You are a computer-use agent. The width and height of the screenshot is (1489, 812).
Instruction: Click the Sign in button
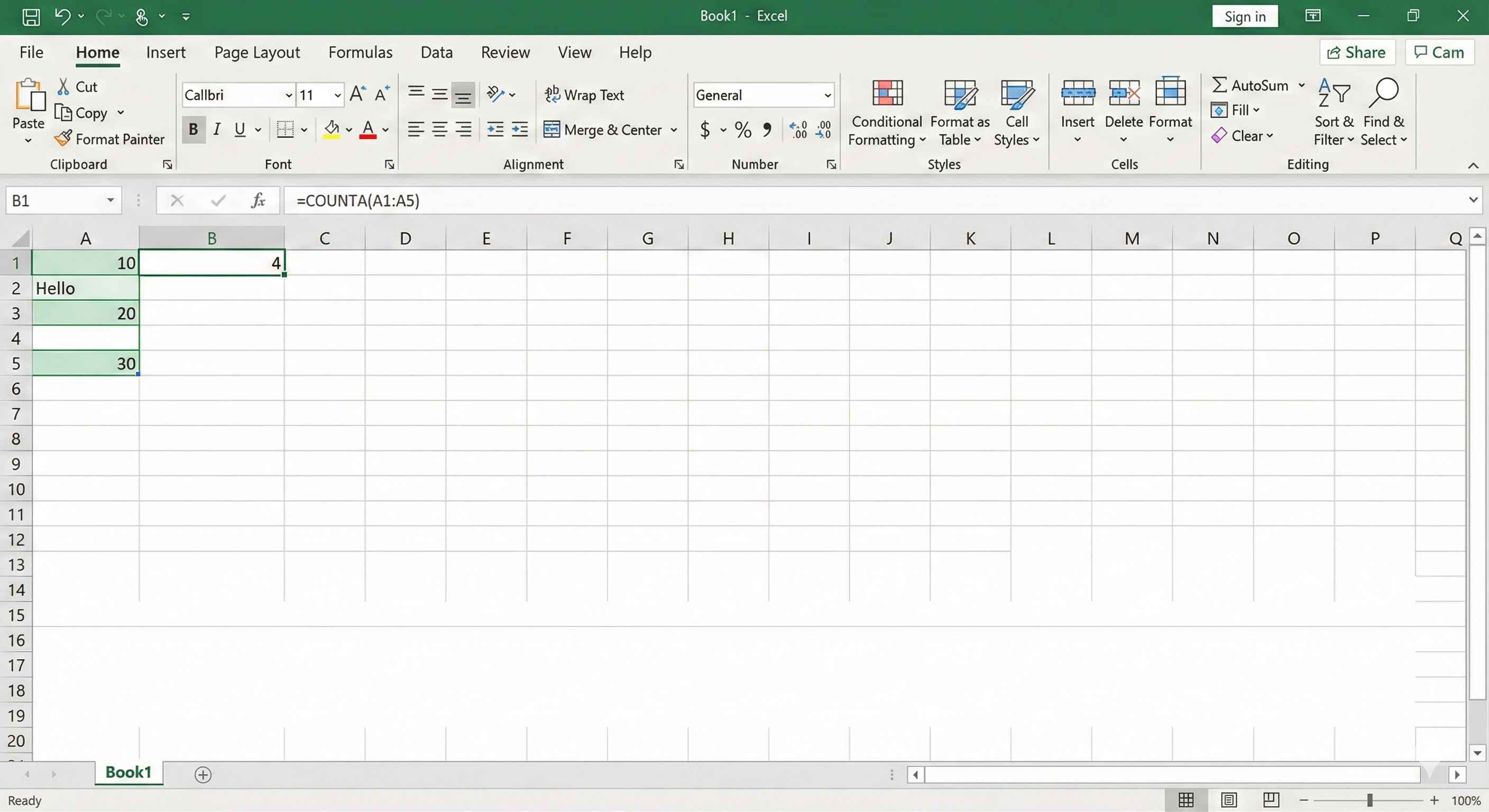click(1245, 16)
